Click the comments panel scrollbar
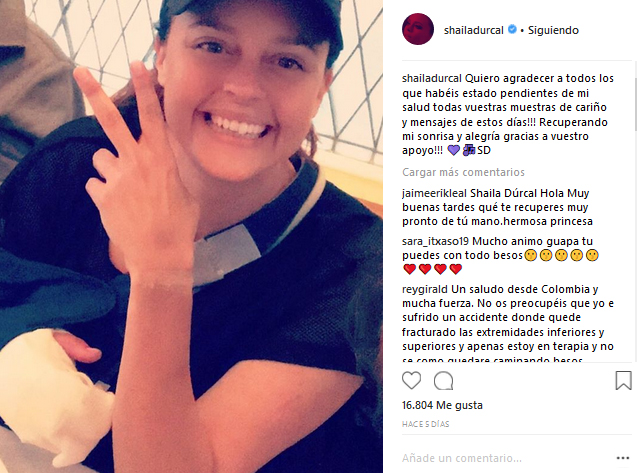 tap(635, 211)
